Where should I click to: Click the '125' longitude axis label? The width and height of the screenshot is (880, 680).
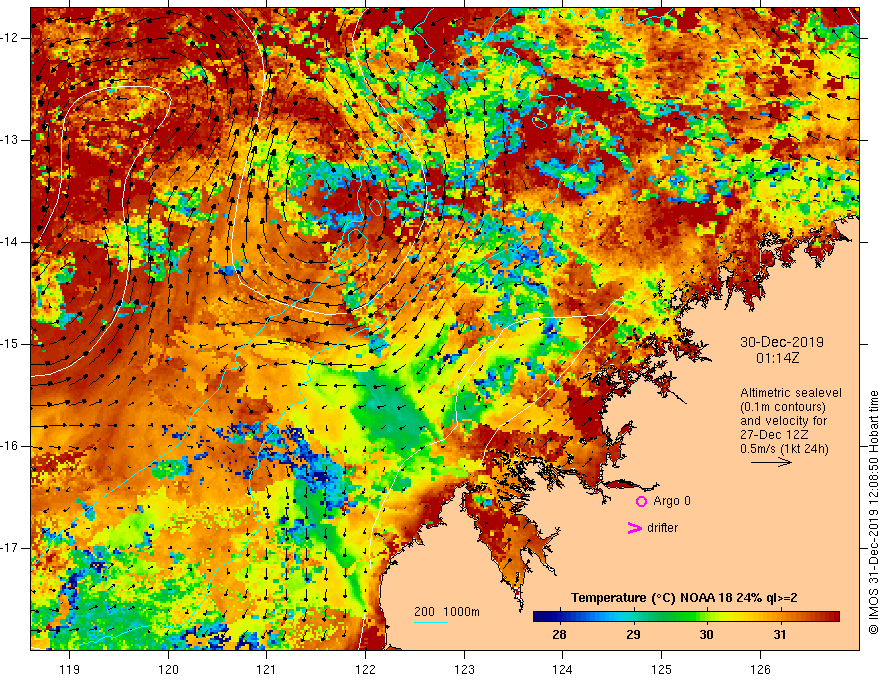point(662,669)
